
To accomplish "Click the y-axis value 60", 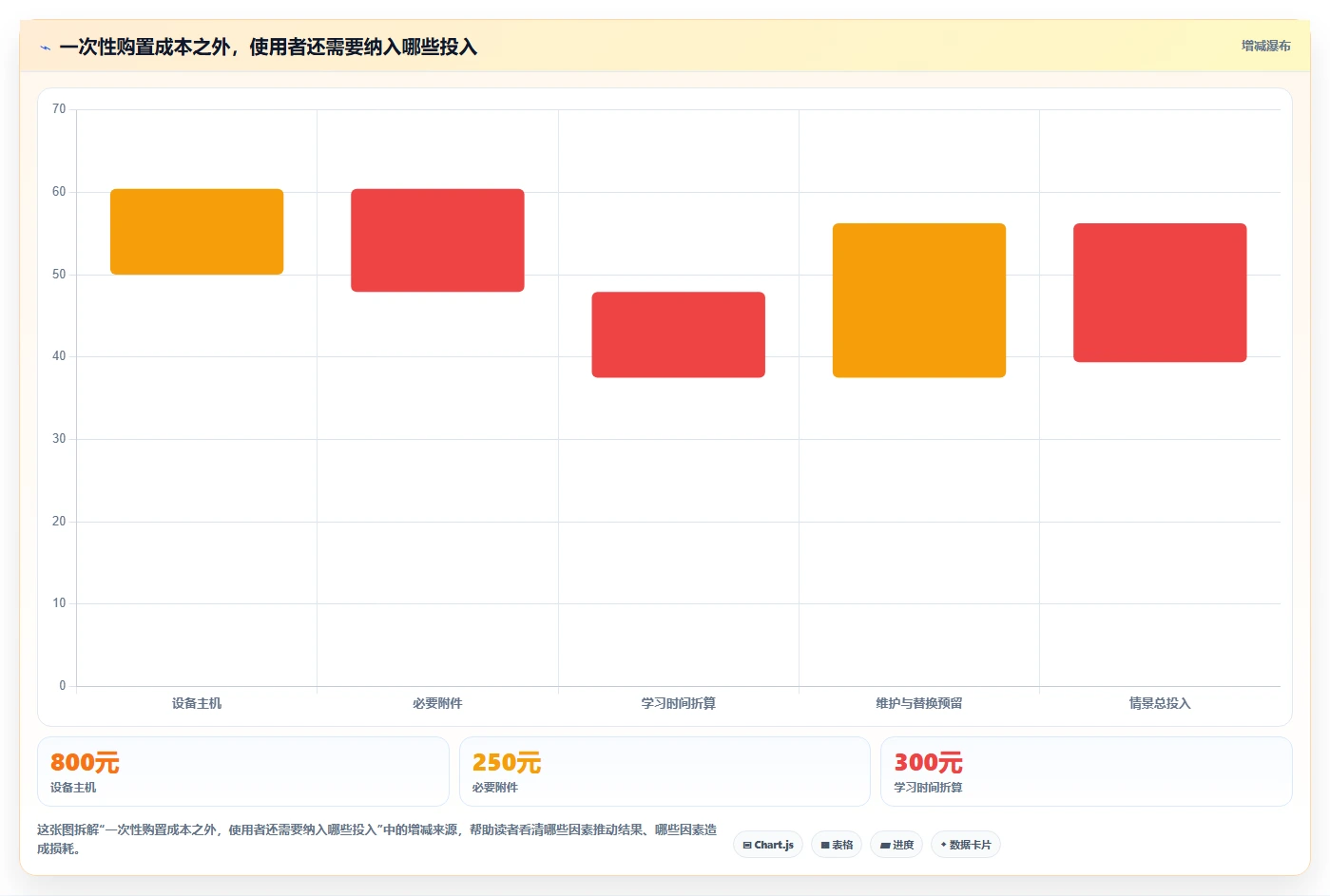I will [x=59, y=192].
